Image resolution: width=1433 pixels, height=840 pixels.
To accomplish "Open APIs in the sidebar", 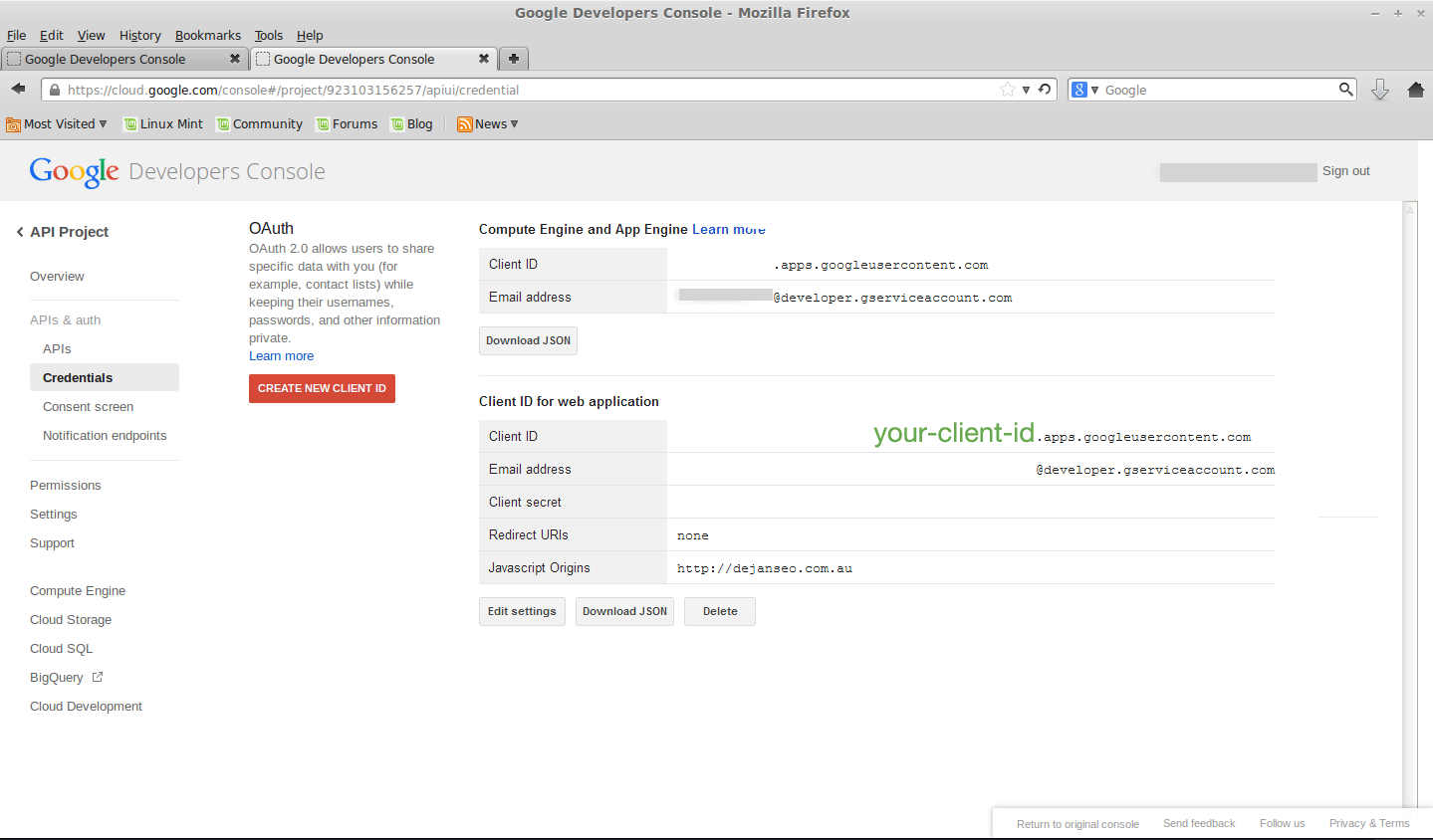I will (x=57, y=349).
